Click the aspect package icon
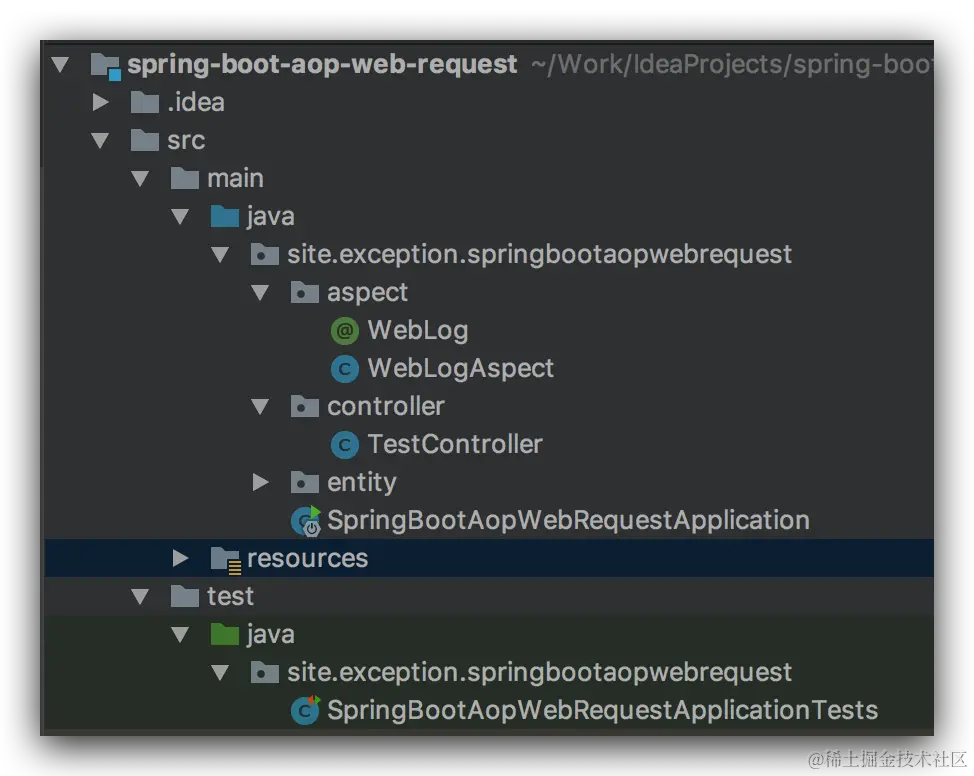 [x=304, y=293]
